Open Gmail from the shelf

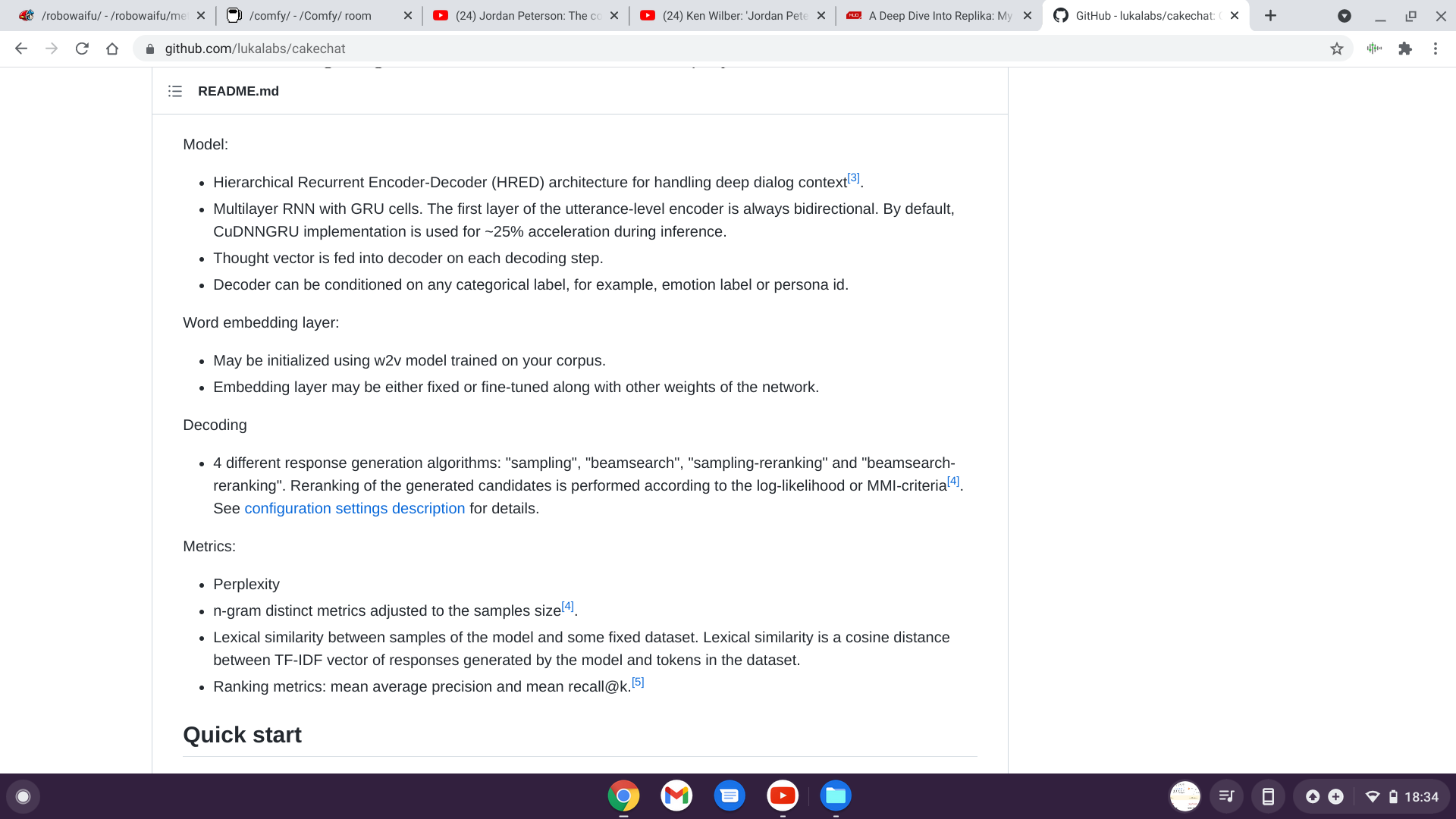676,795
